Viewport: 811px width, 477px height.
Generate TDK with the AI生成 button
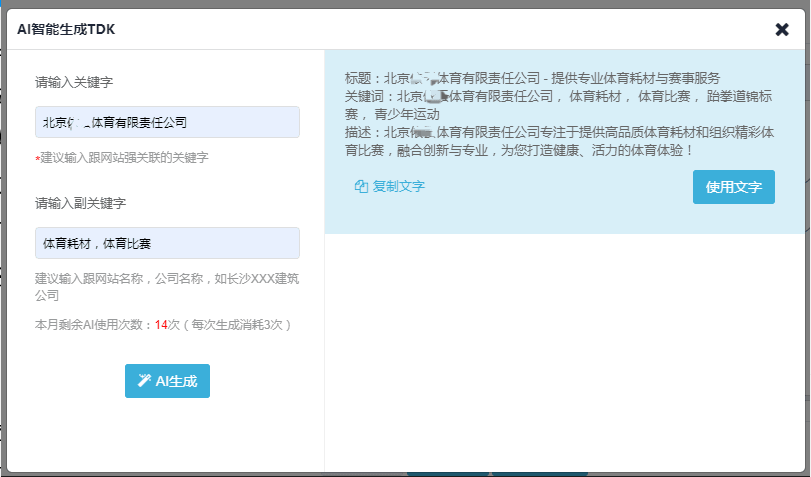point(167,381)
